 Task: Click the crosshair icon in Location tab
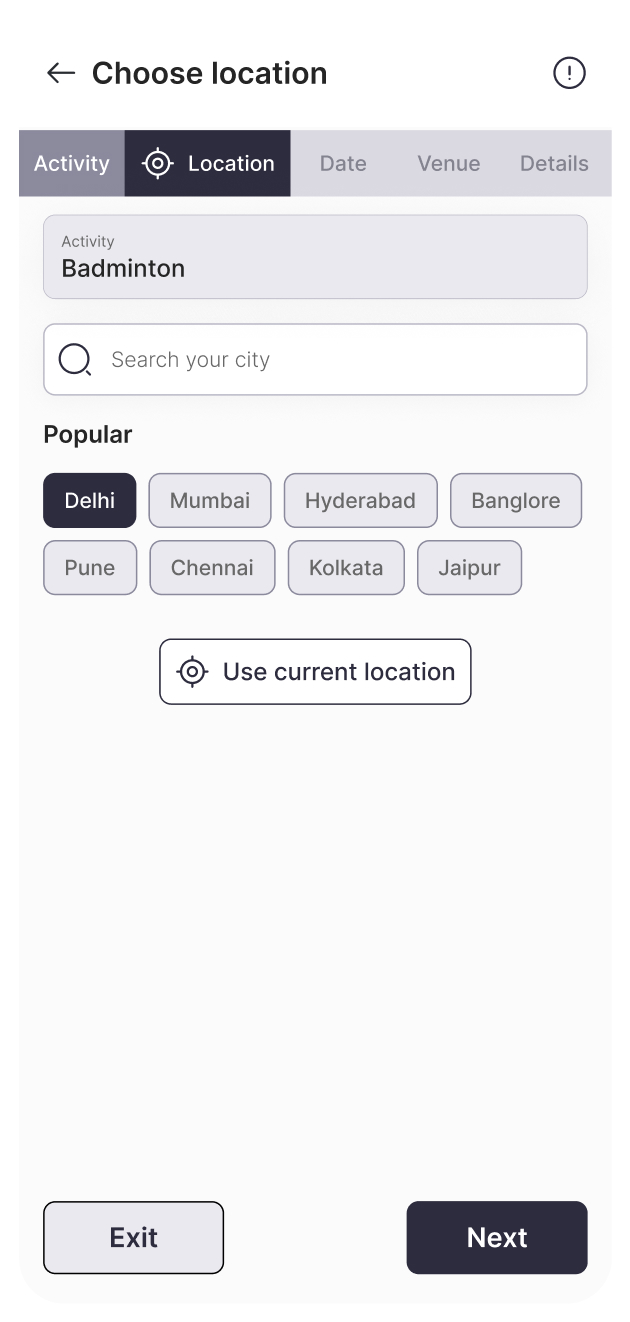[158, 163]
